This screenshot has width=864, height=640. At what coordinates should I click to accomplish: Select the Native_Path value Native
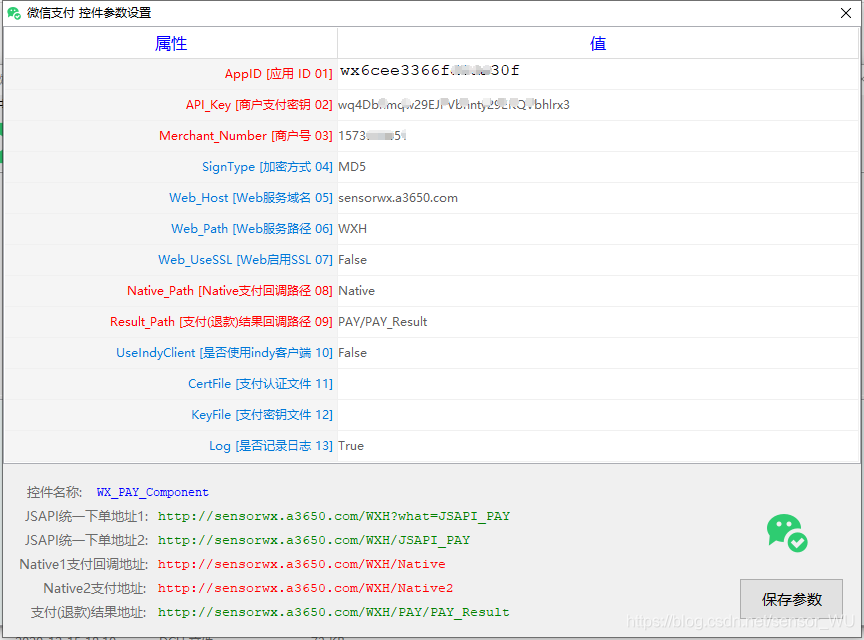click(x=356, y=291)
